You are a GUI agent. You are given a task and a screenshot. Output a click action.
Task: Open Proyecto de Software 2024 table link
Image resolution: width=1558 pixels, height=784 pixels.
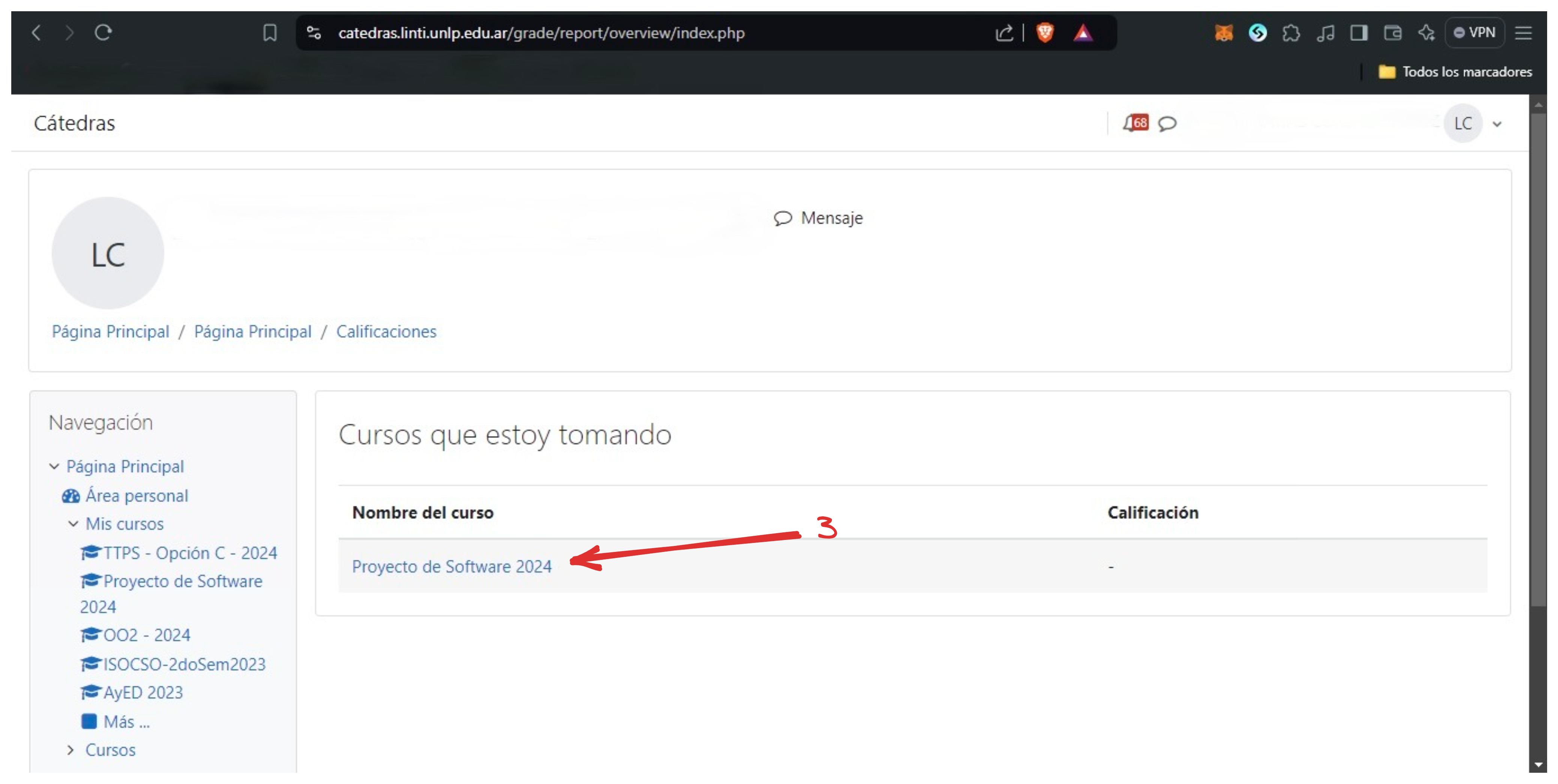pyautogui.click(x=452, y=566)
